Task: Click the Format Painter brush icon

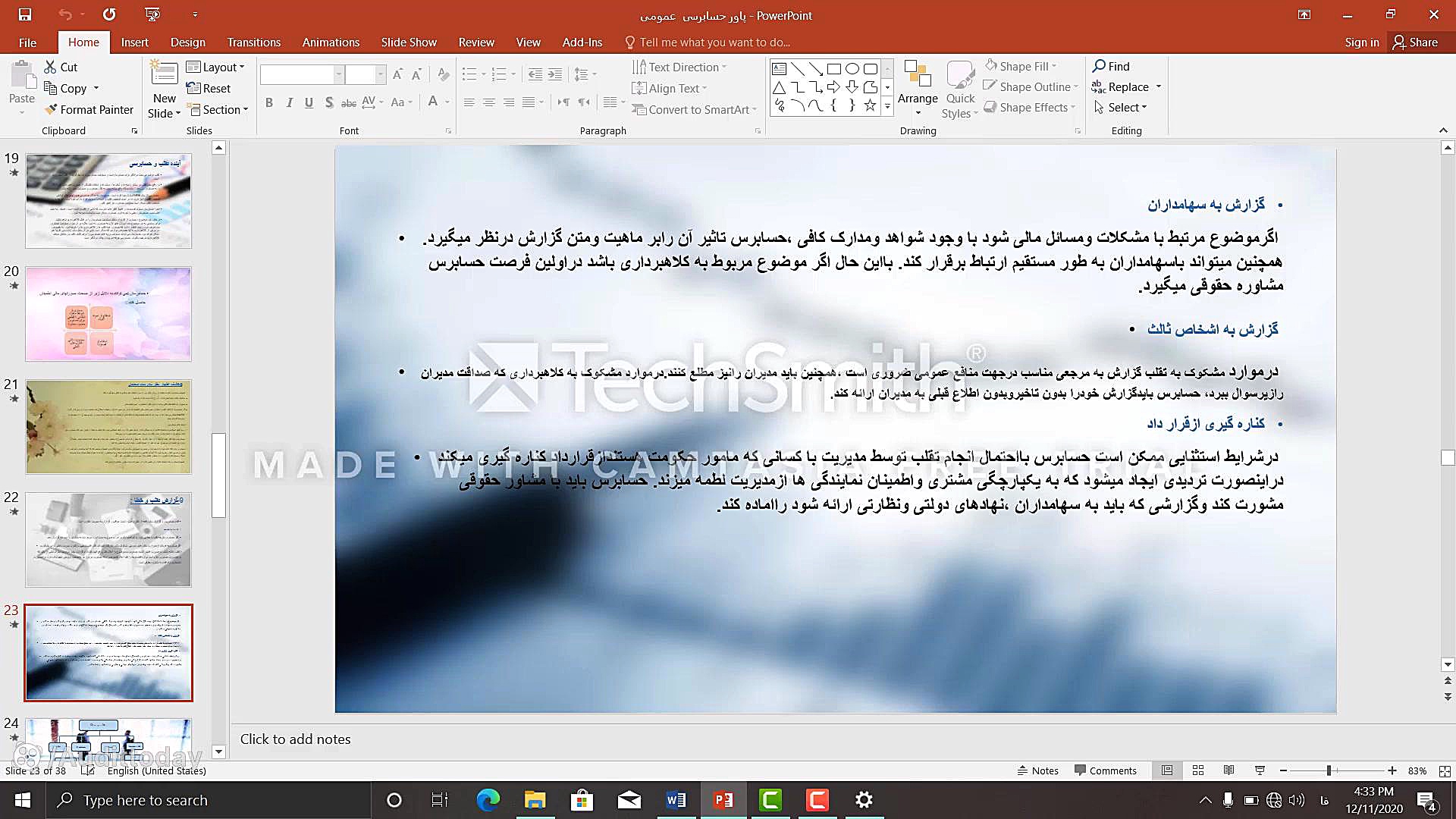Action: [51, 109]
